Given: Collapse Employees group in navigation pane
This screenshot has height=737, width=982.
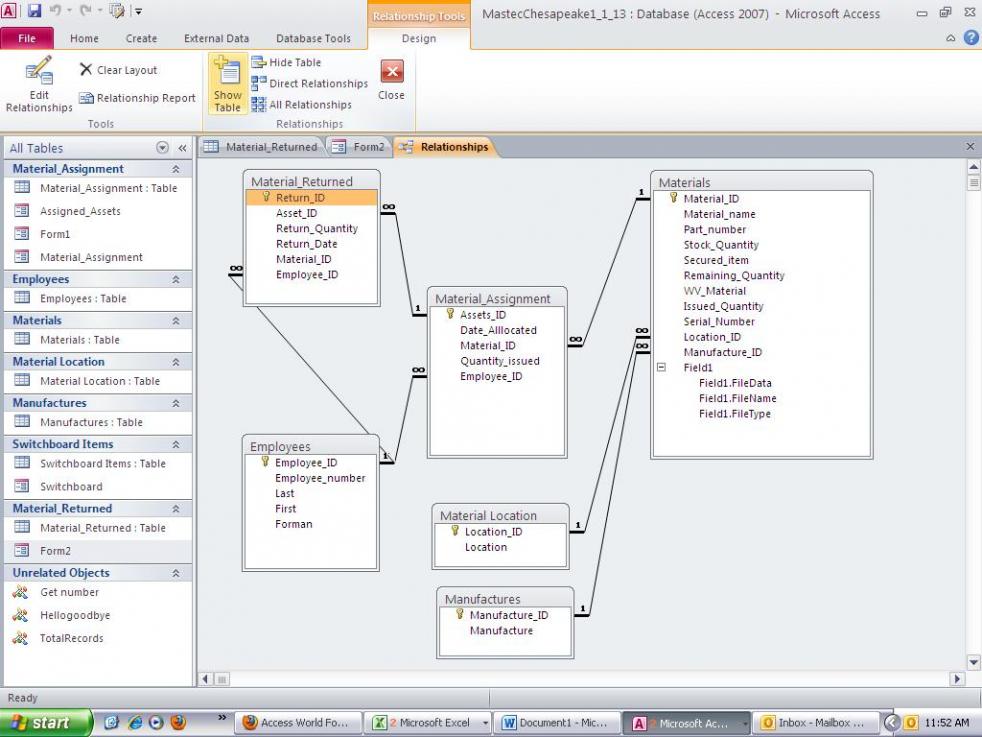Looking at the screenshot, I should [176, 279].
